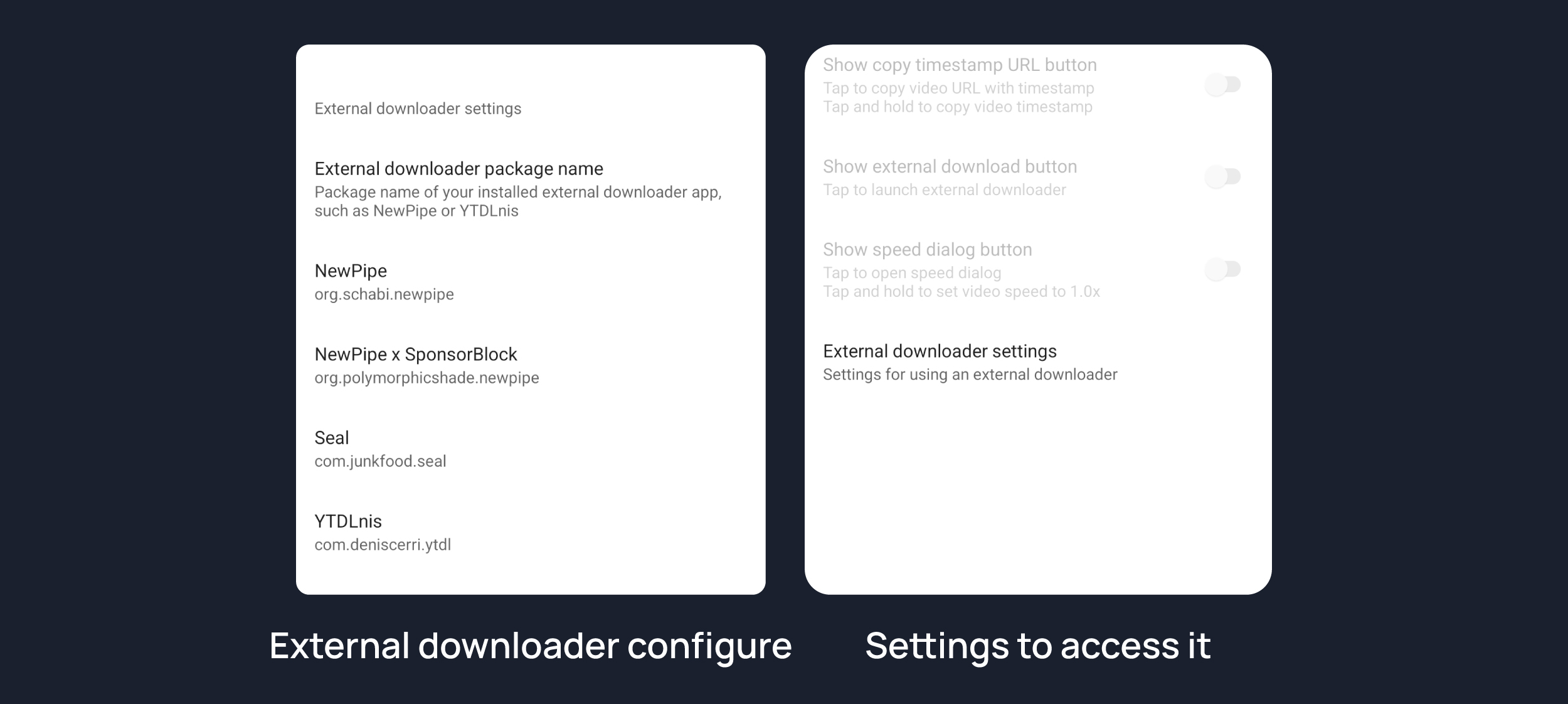Click the 'Show speed dialog button' label

[927, 250]
